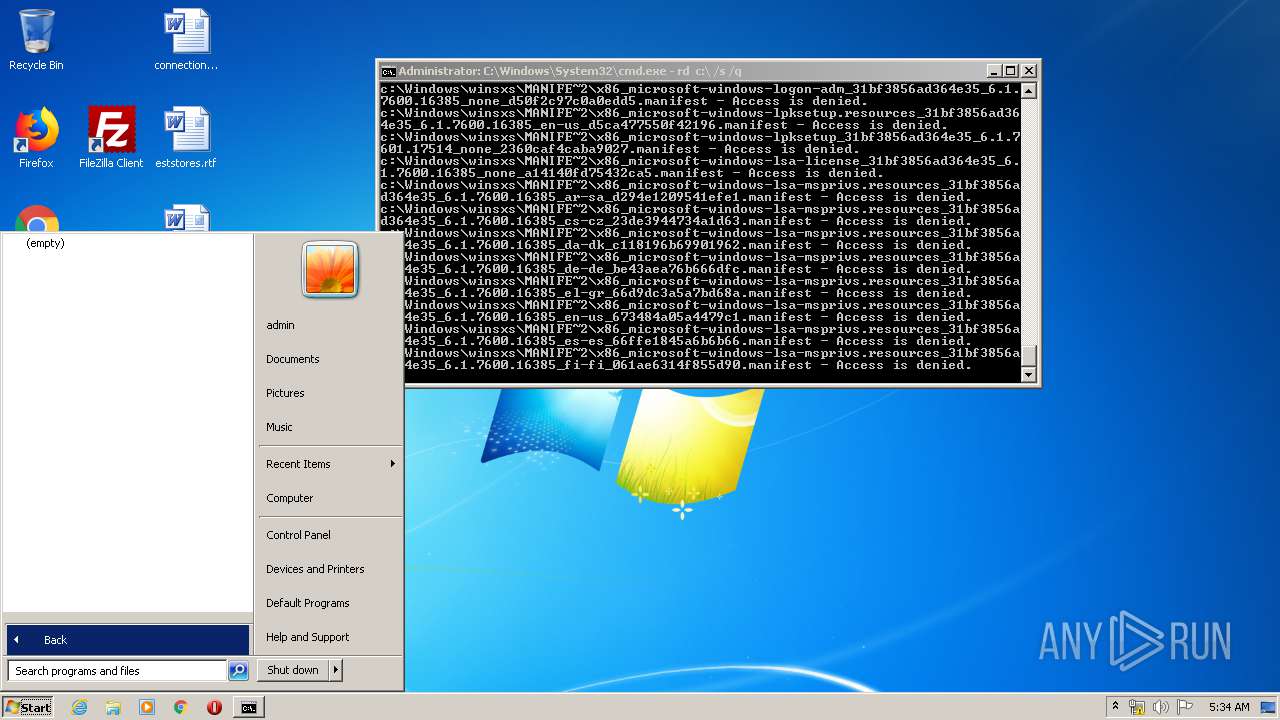This screenshot has width=1280, height=720.
Task: Click the cmd window system menu icon
Action: pyautogui.click(x=388, y=71)
